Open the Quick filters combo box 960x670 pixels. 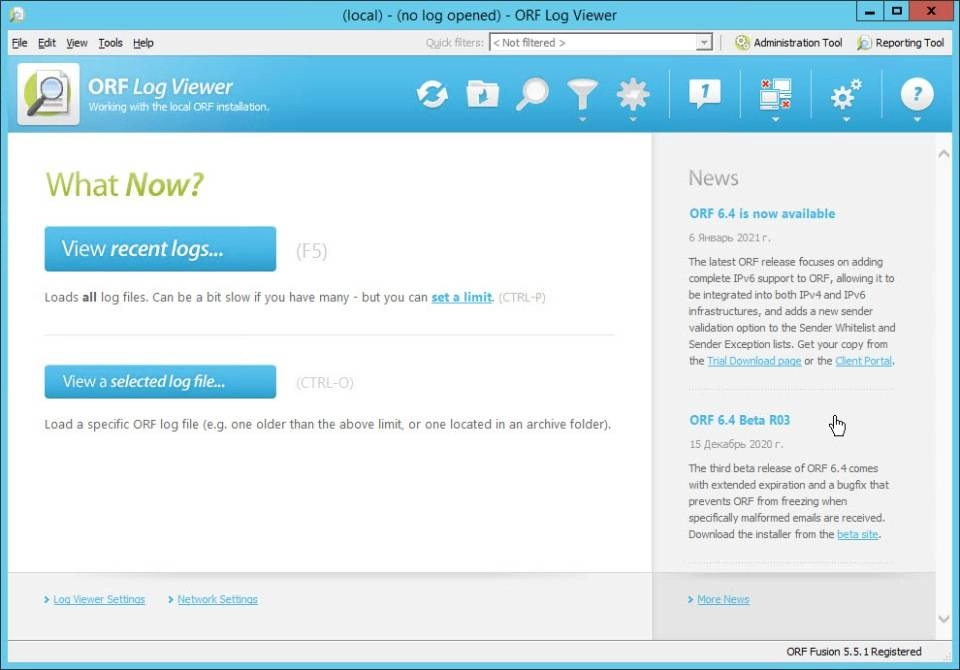601,42
